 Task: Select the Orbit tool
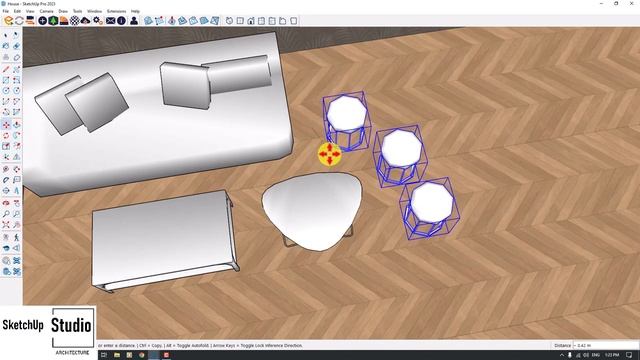pyautogui.click(x=6, y=203)
